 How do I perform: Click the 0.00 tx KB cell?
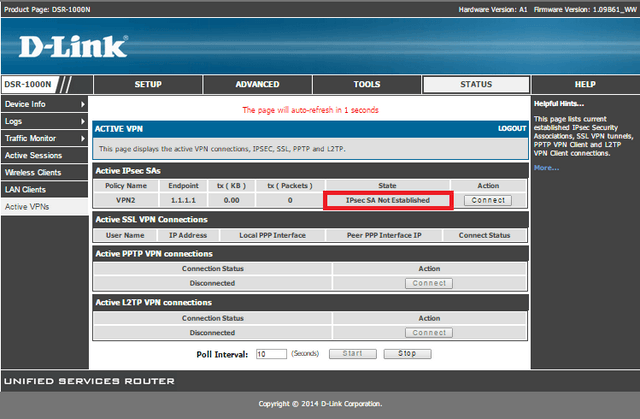(231, 200)
